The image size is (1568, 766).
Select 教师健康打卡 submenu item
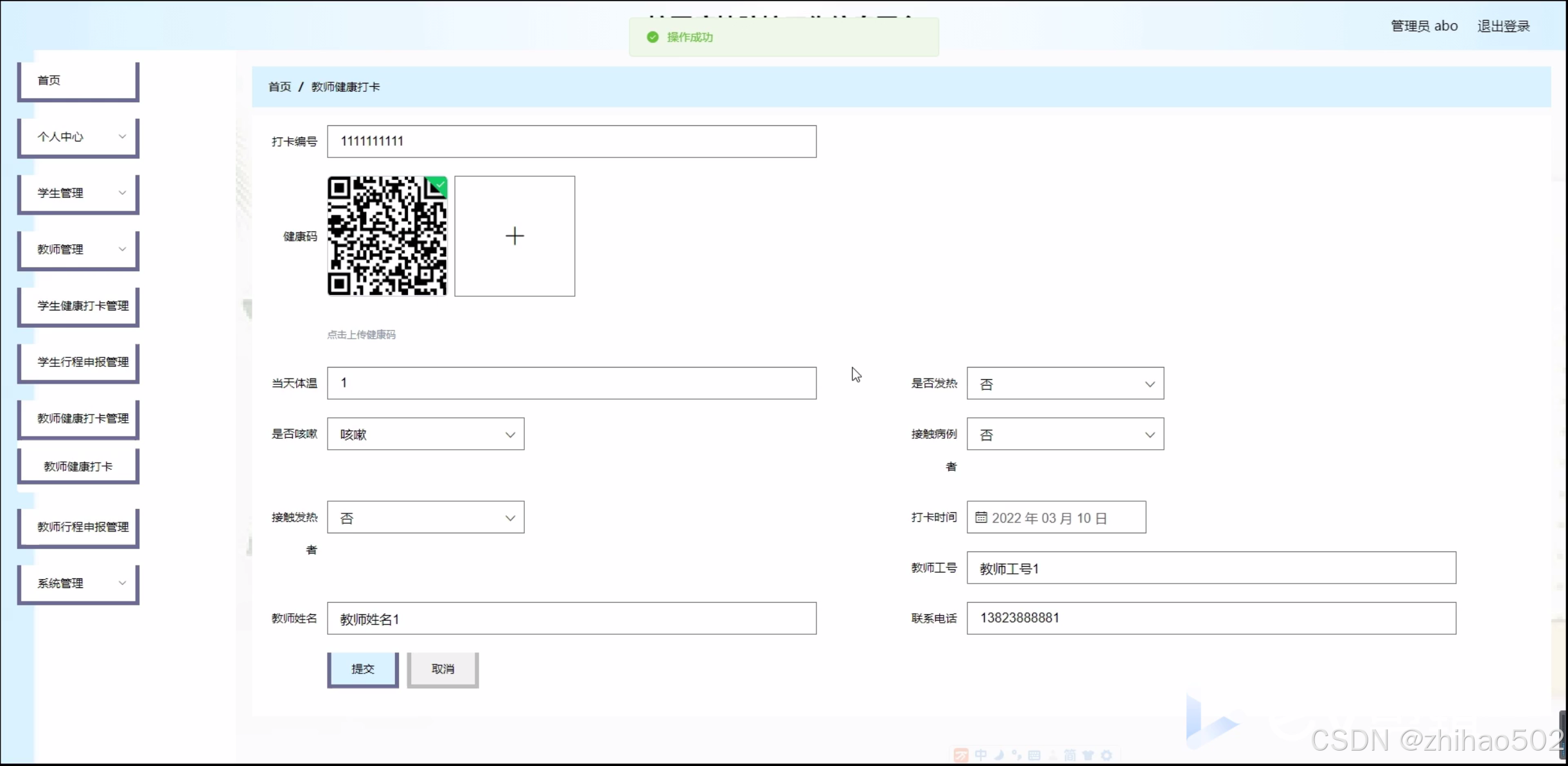pos(78,467)
